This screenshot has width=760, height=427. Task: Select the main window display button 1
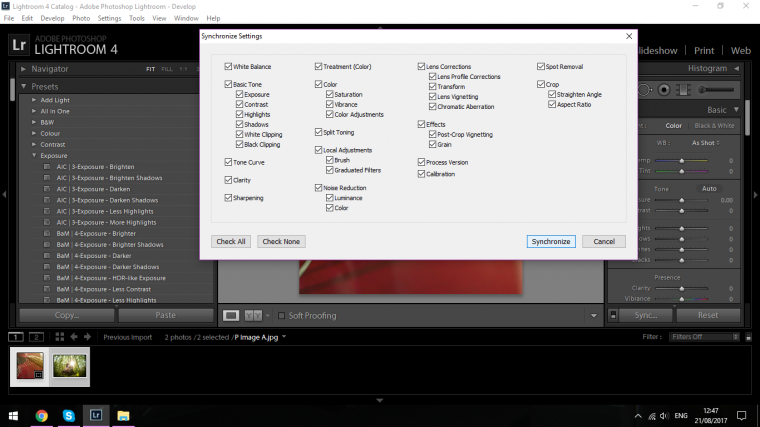coord(16,336)
